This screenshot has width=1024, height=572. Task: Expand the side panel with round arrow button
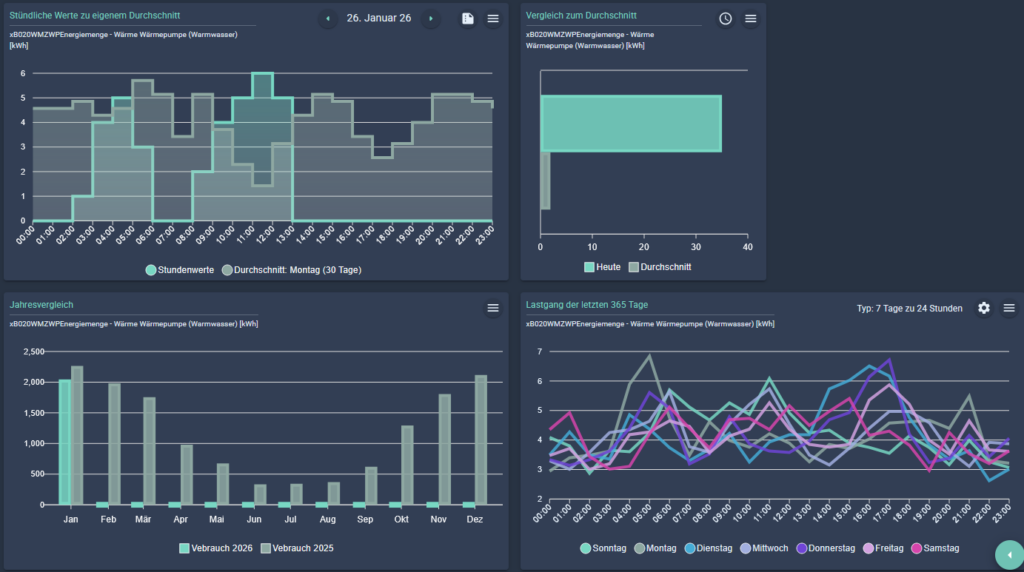[x=1009, y=554]
